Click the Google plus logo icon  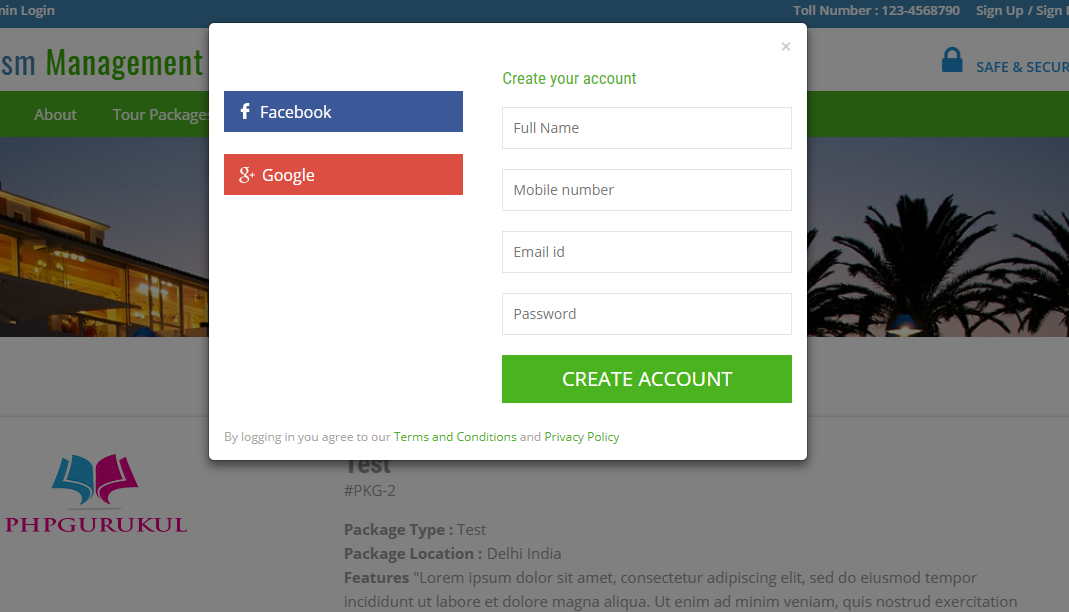pos(247,175)
